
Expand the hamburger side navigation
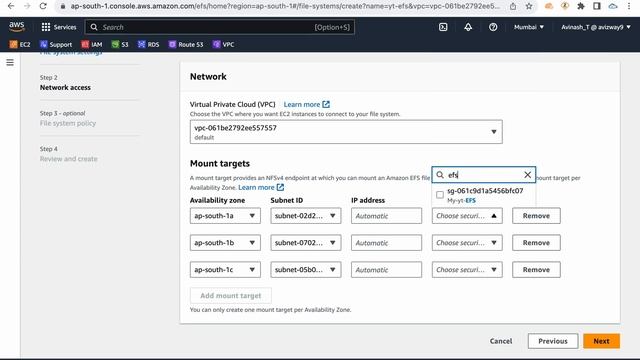pos(10,62)
